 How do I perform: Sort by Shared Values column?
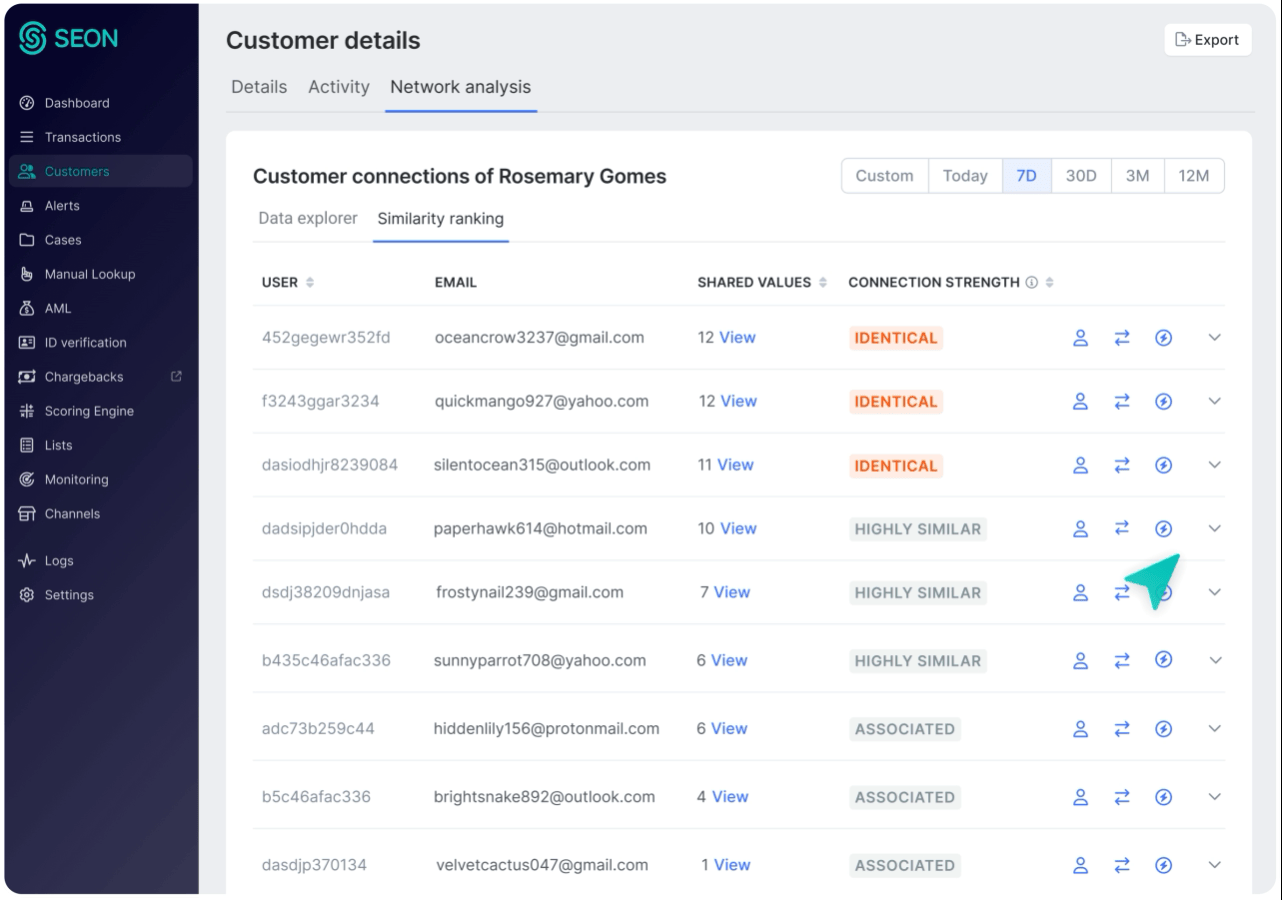click(823, 283)
